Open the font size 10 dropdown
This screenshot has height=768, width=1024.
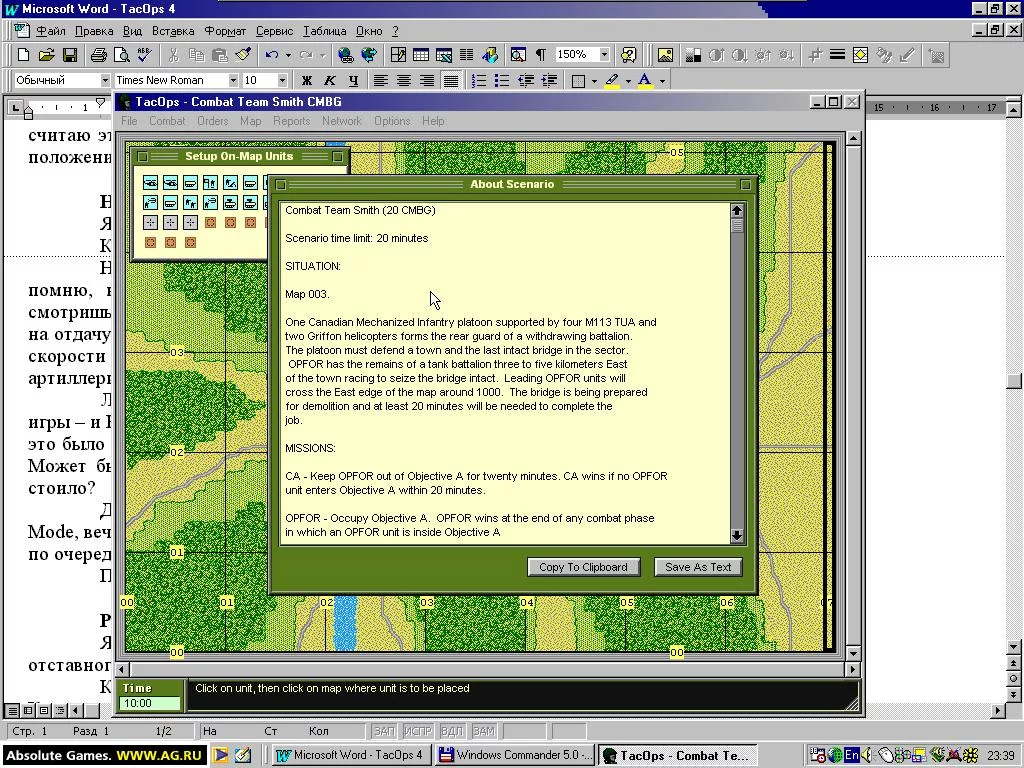pyautogui.click(x=282, y=80)
